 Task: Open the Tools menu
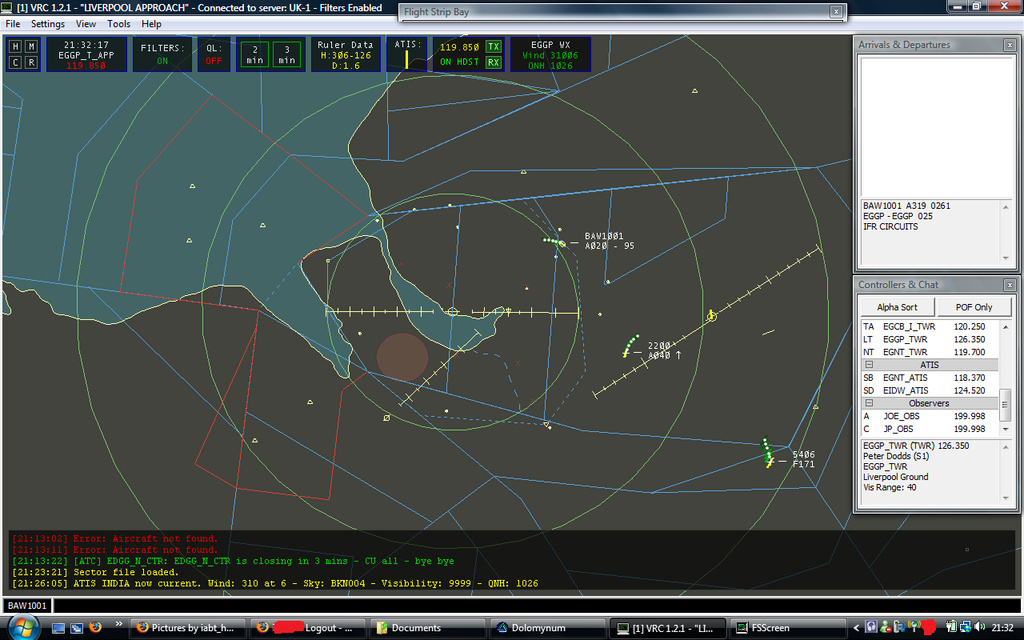tap(118, 23)
